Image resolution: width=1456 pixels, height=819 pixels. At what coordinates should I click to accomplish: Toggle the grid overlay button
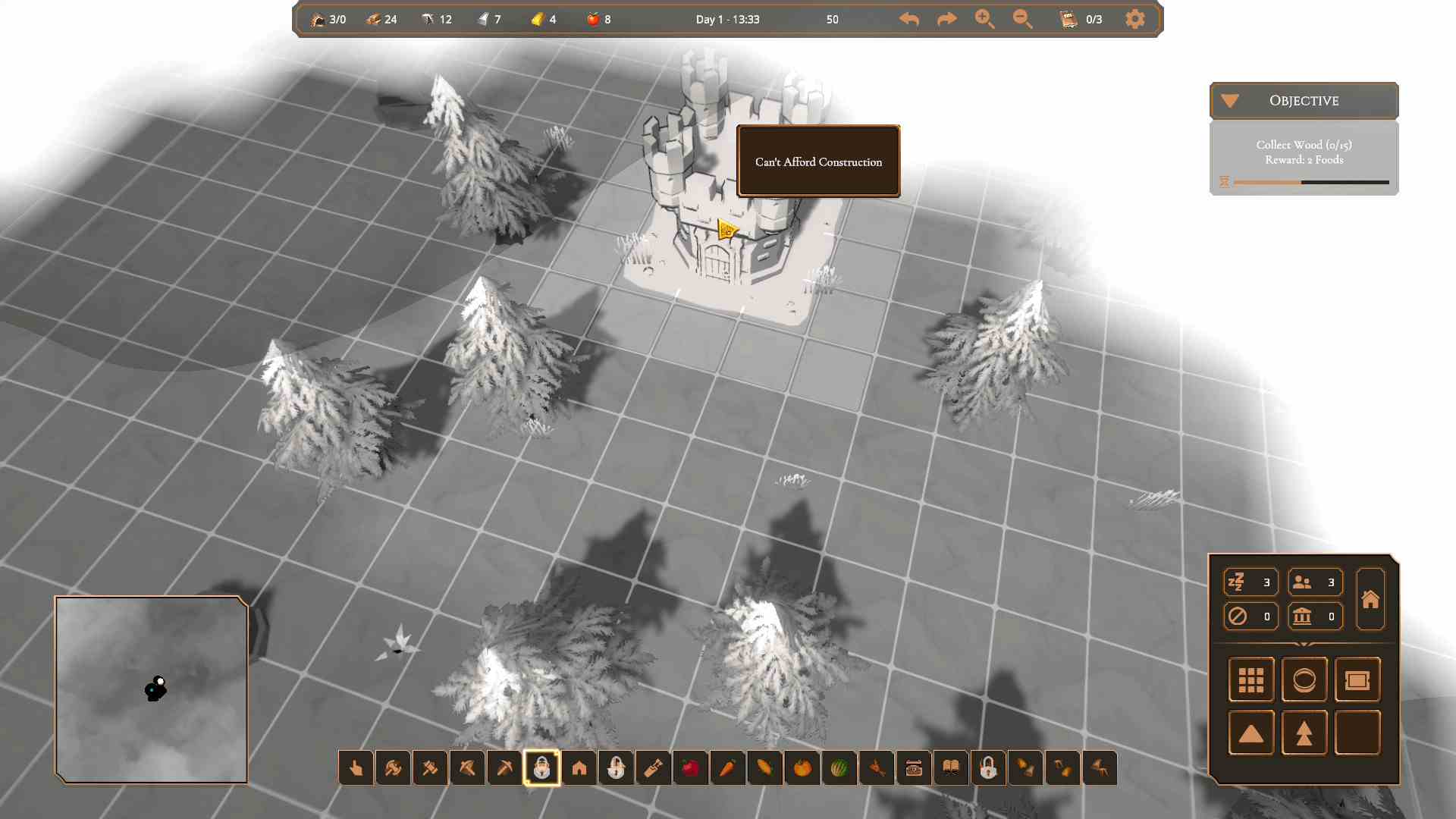[1250, 679]
